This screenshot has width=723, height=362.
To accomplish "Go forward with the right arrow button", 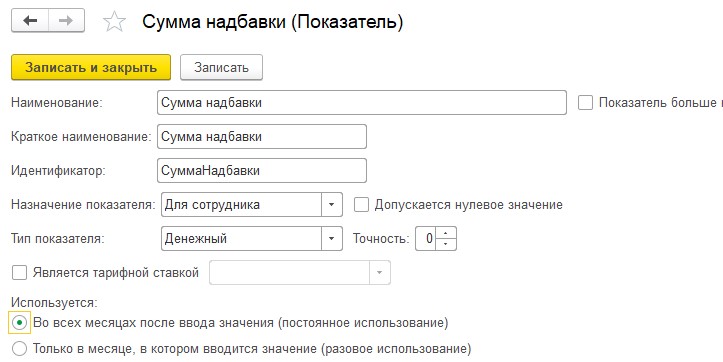I will [x=66, y=21].
